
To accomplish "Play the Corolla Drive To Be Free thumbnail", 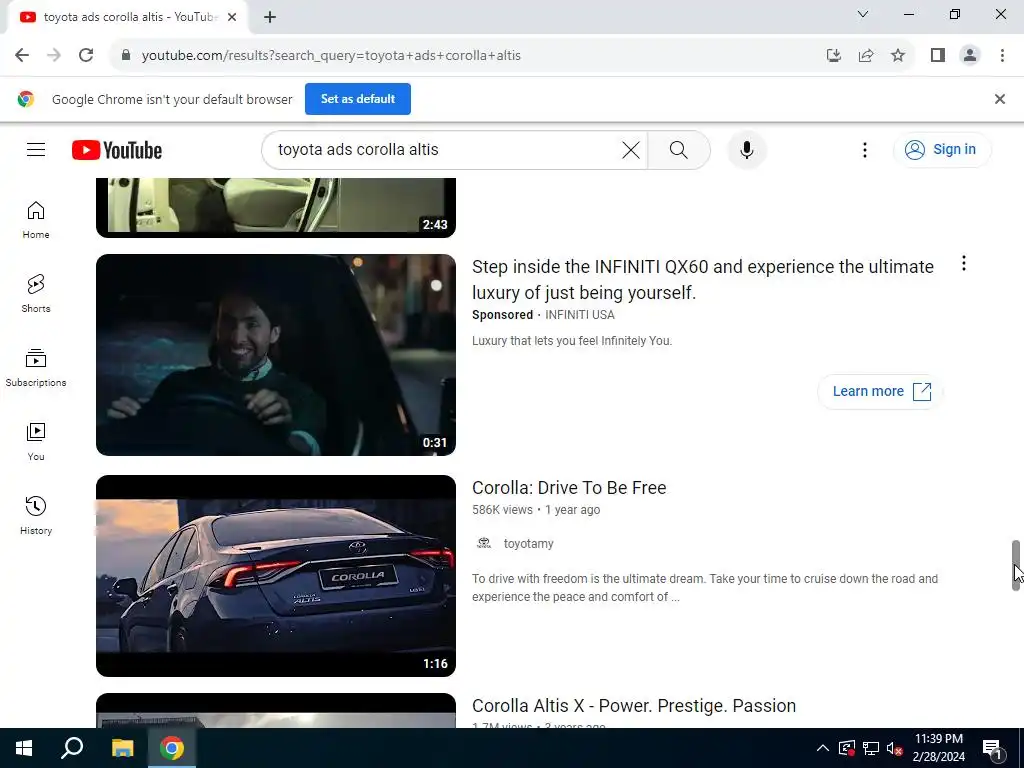I will point(276,575).
